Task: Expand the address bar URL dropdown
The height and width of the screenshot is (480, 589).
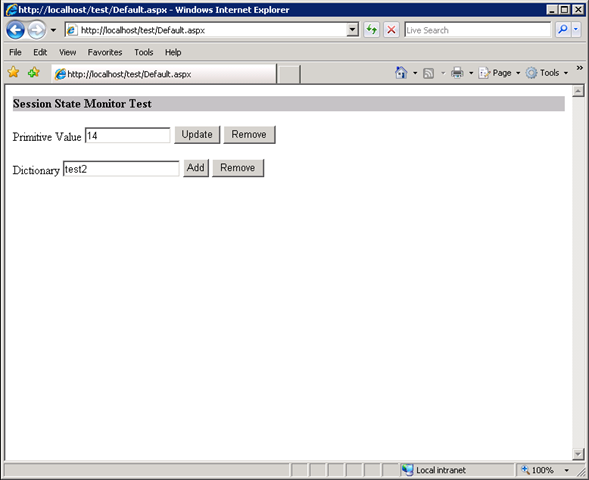Action: (352, 30)
